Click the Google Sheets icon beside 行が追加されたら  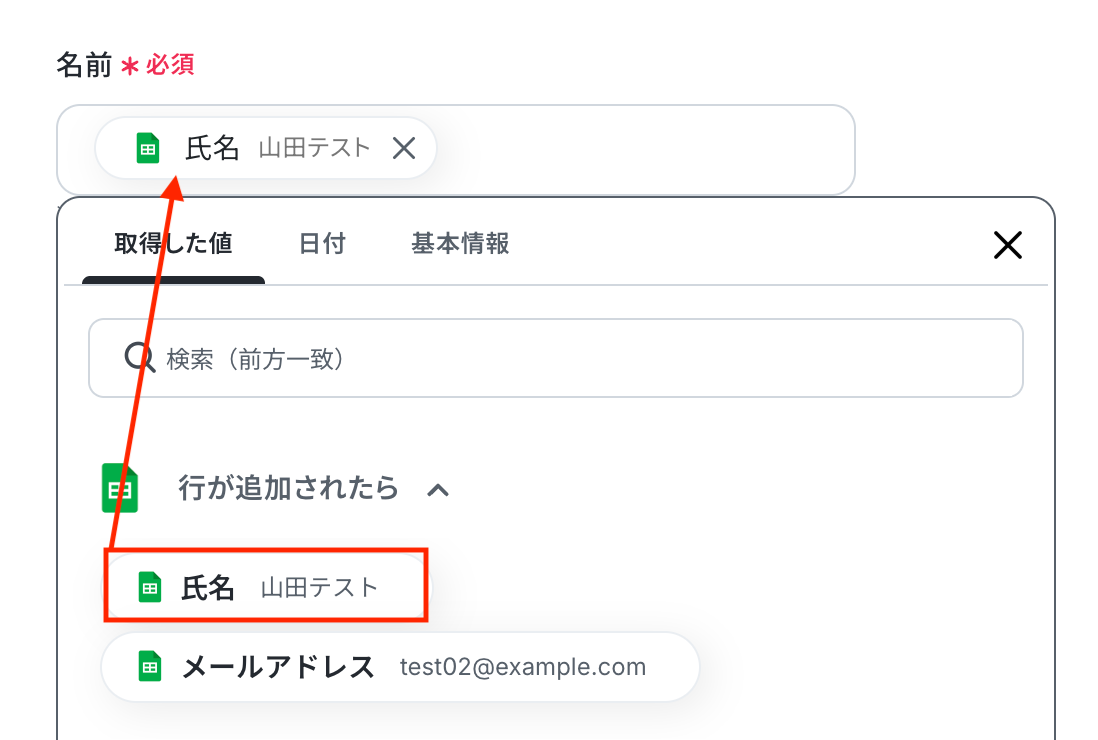[119, 488]
